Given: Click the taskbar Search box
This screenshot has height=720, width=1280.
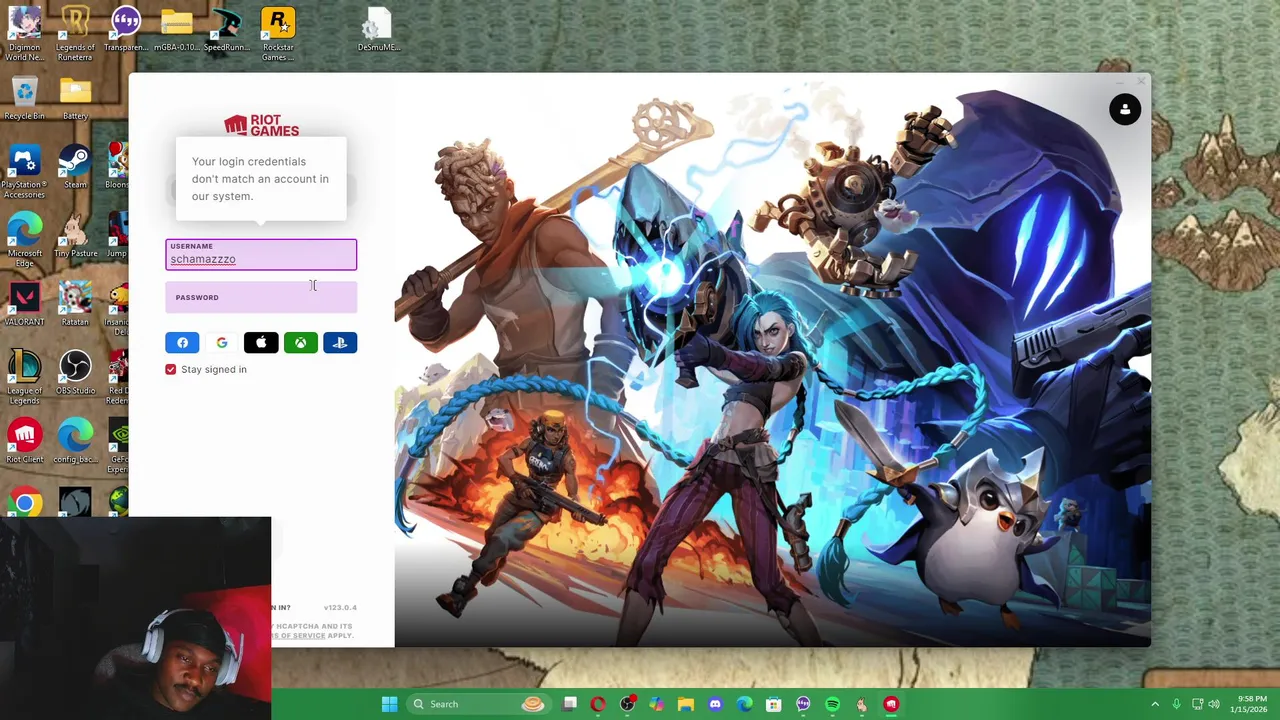Looking at the screenshot, I should pos(478,704).
